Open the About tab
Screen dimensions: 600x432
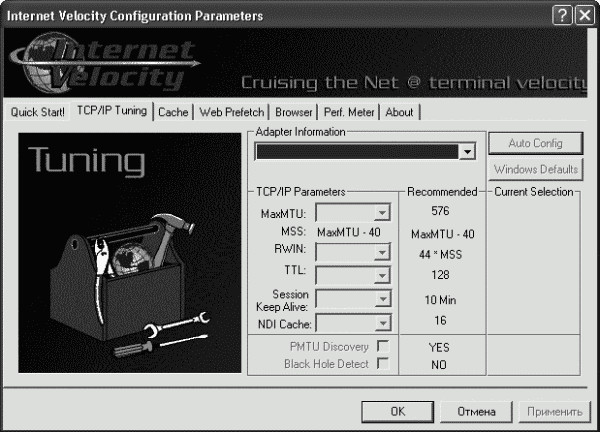(x=399, y=112)
